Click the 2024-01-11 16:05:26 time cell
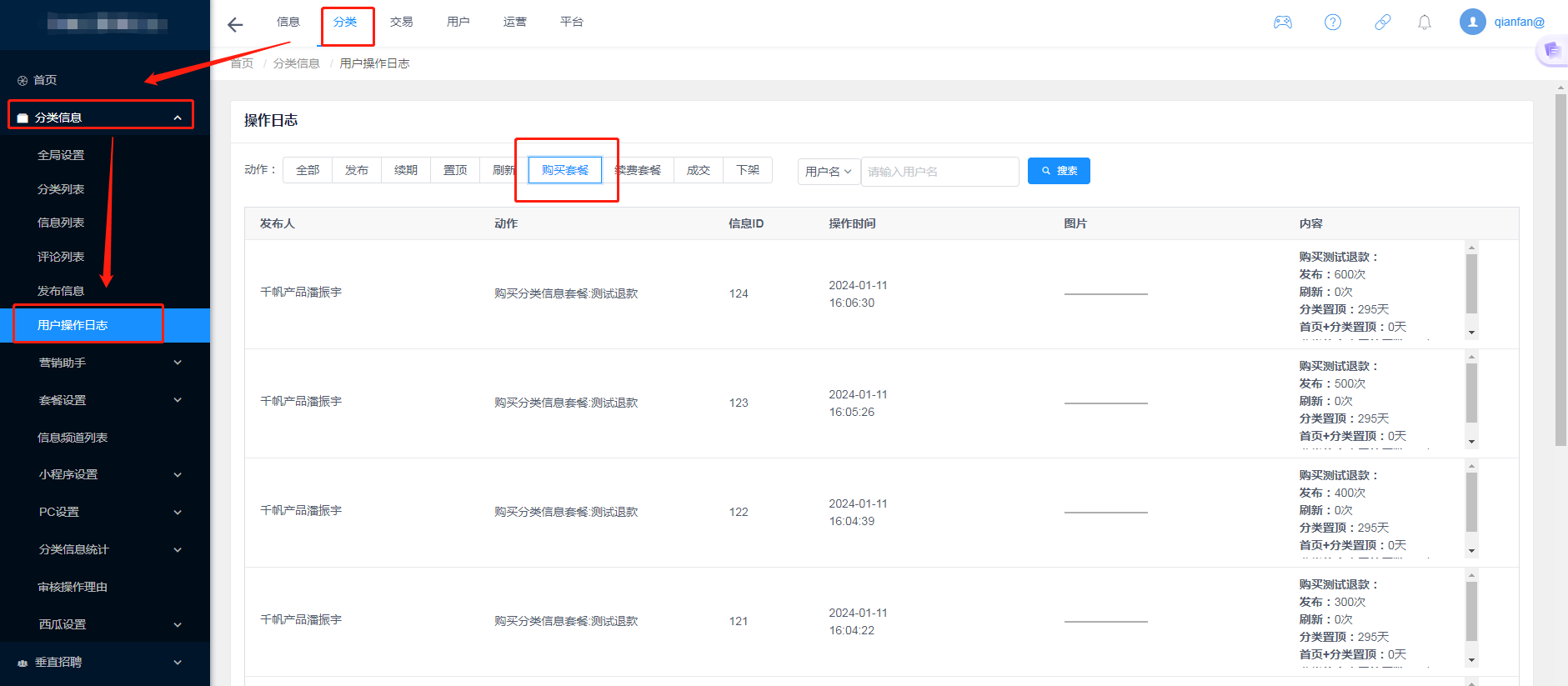The height and width of the screenshot is (686, 1568). pos(858,403)
